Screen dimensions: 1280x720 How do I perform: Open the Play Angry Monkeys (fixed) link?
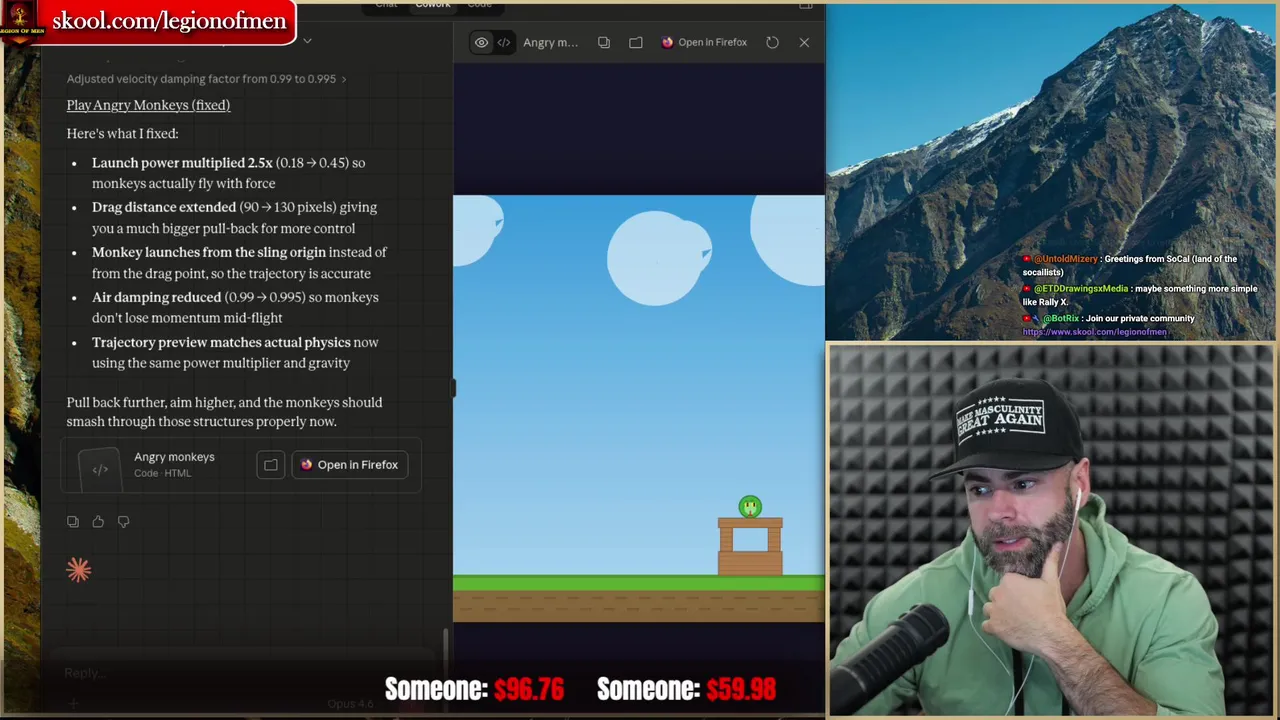tap(148, 105)
